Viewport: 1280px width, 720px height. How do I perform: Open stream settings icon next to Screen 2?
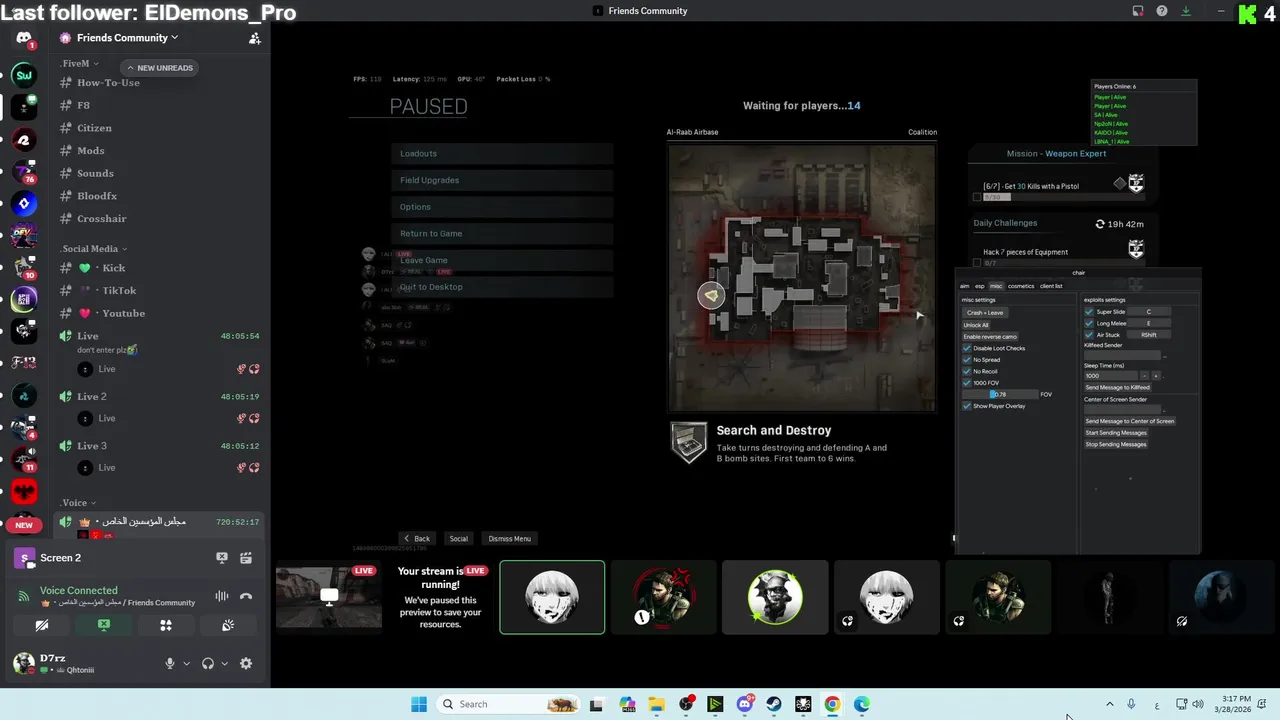pos(246,558)
